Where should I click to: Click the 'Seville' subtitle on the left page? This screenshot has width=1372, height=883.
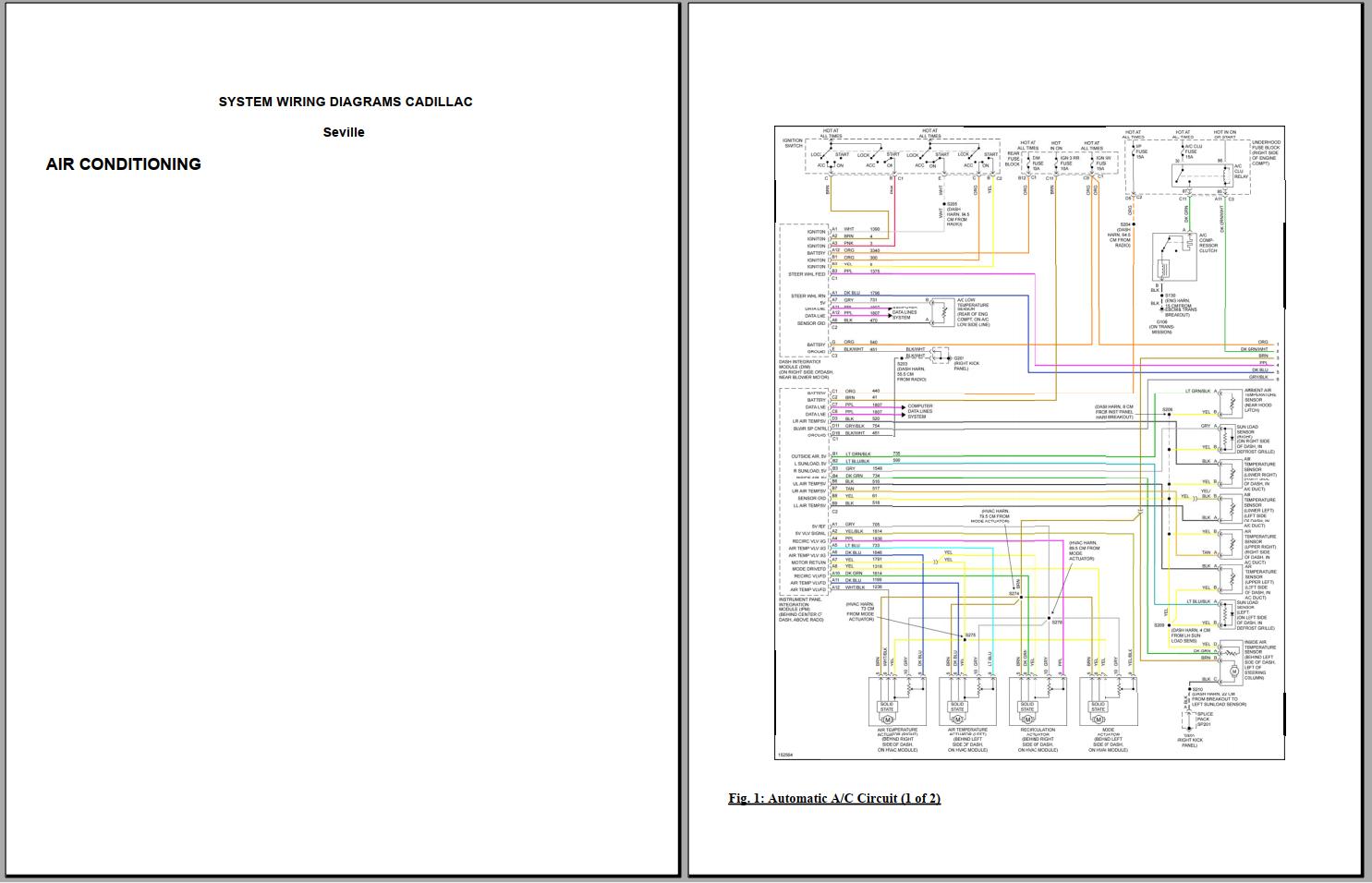(344, 132)
